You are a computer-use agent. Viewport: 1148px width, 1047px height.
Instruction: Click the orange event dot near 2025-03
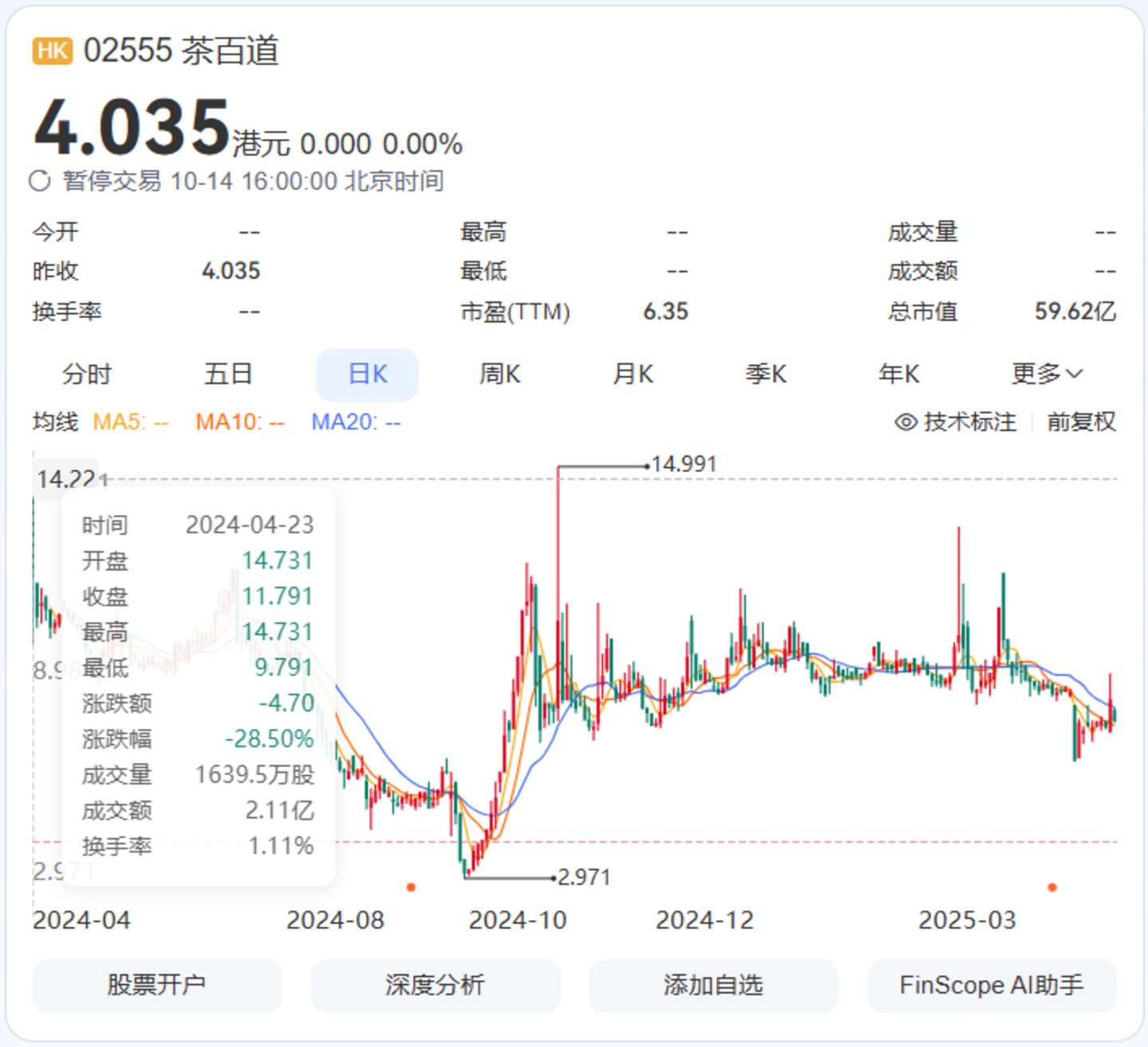pyautogui.click(x=1052, y=887)
